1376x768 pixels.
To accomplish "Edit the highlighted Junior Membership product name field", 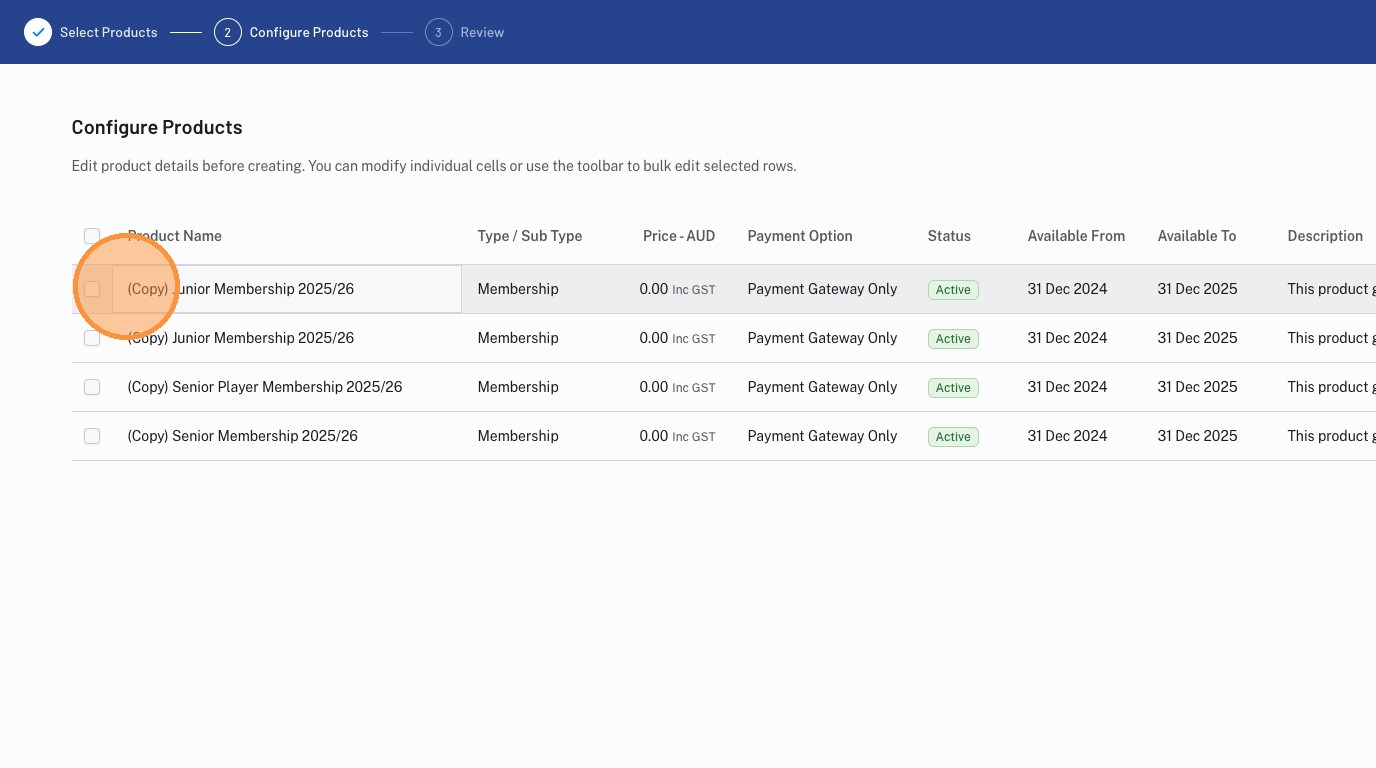I will (287, 289).
